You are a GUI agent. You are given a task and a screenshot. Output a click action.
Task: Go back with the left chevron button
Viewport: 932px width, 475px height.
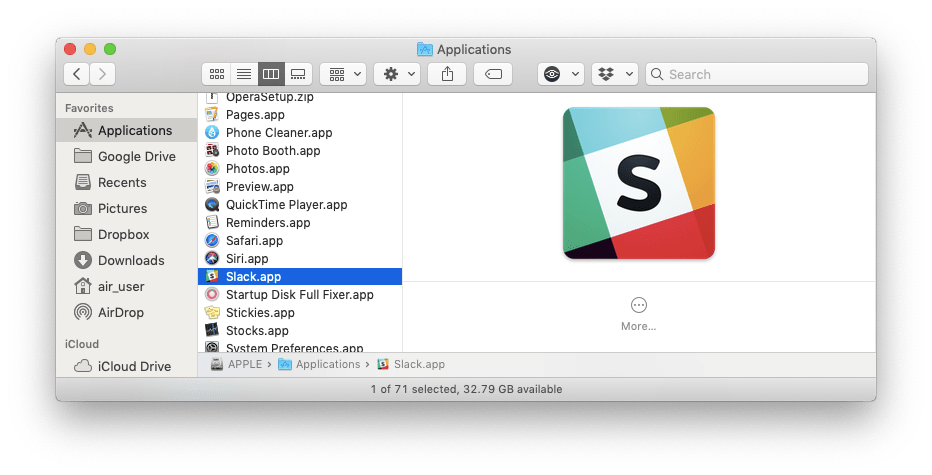pos(77,74)
